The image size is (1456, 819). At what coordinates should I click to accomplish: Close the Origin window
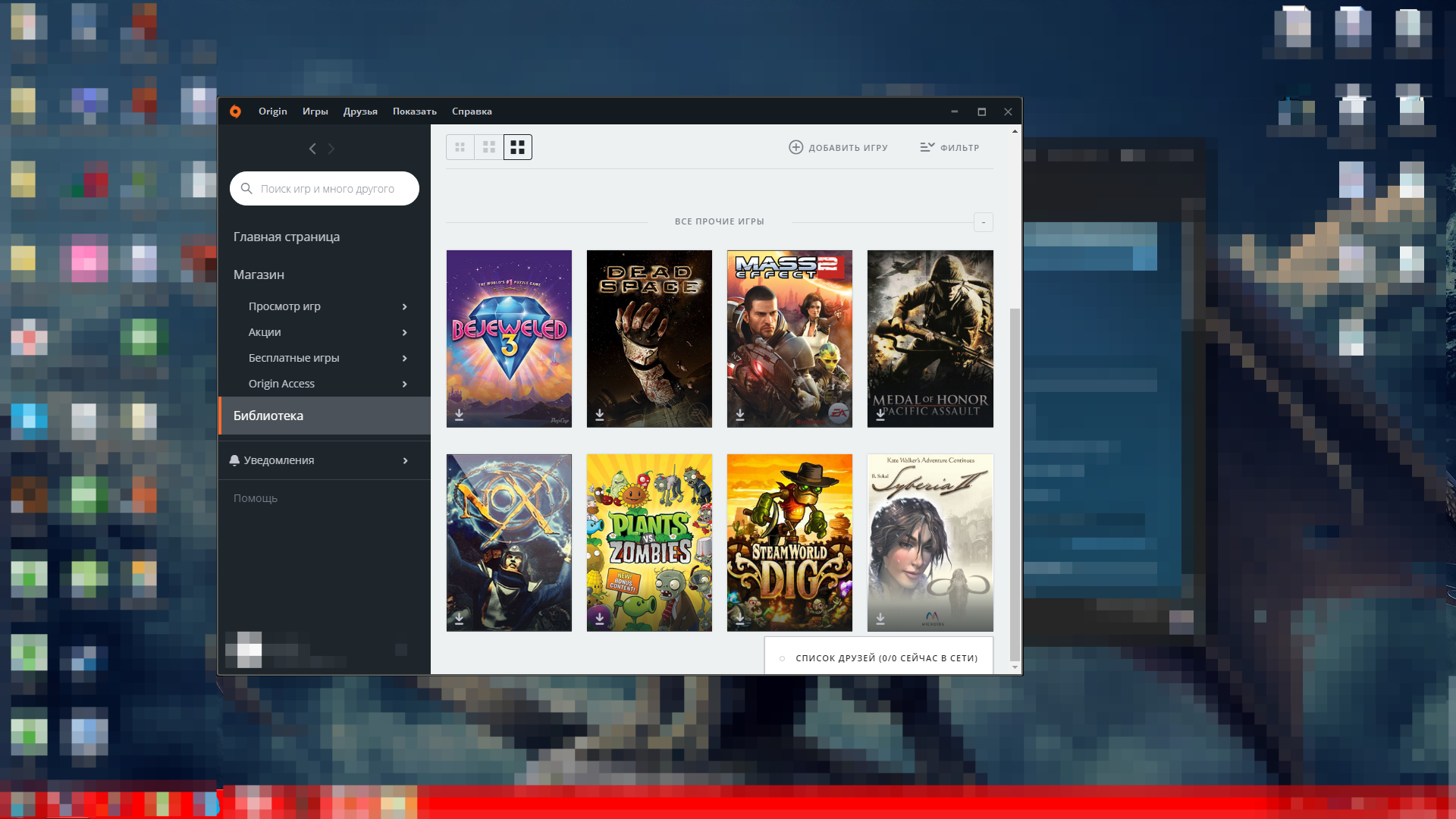(x=1008, y=111)
